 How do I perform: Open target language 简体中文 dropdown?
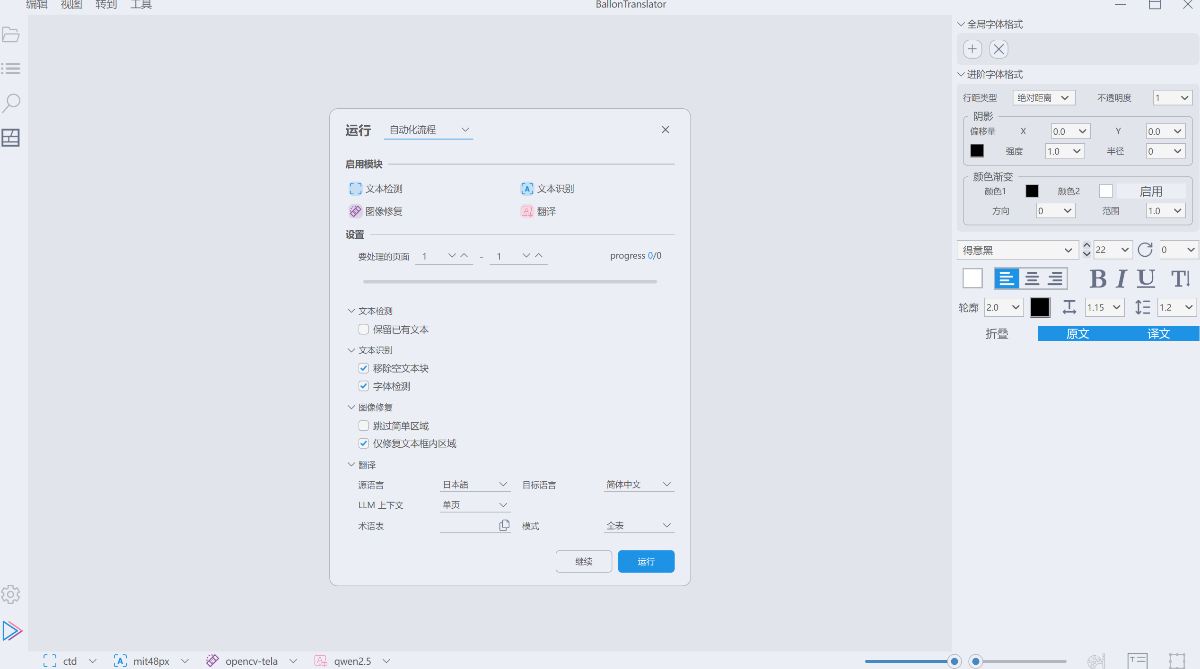(639, 485)
